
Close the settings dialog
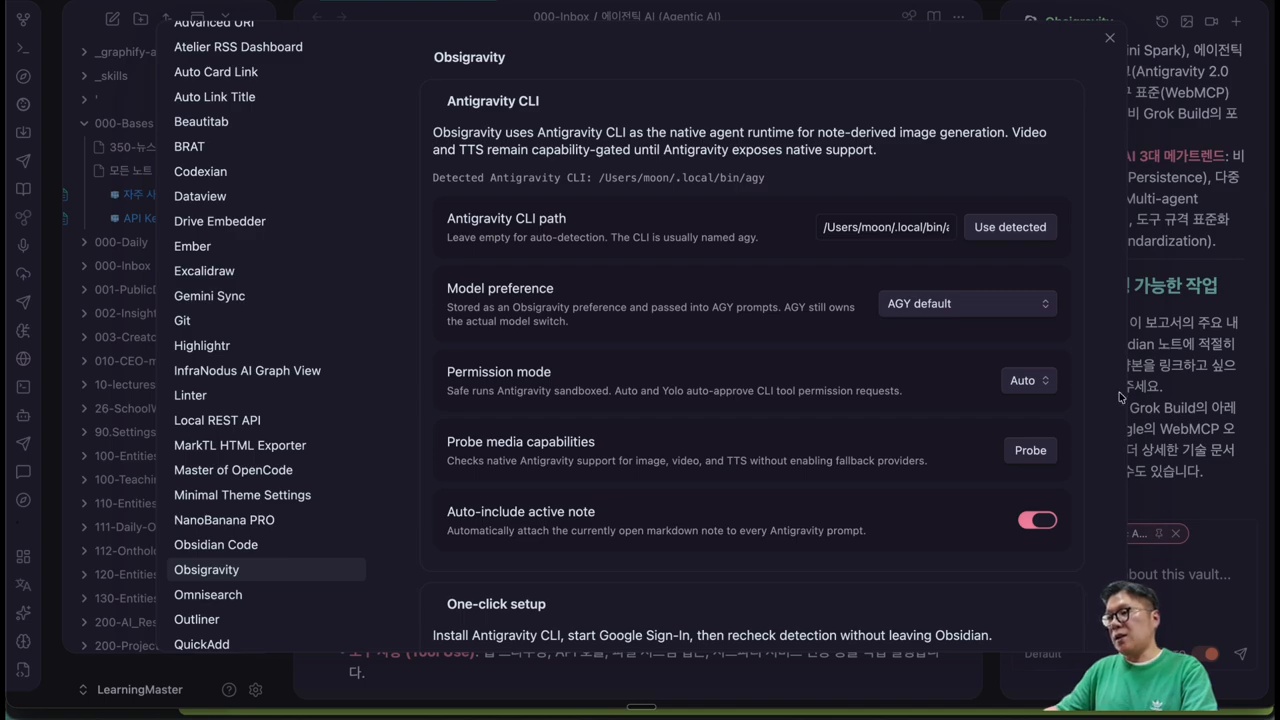[1109, 38]
